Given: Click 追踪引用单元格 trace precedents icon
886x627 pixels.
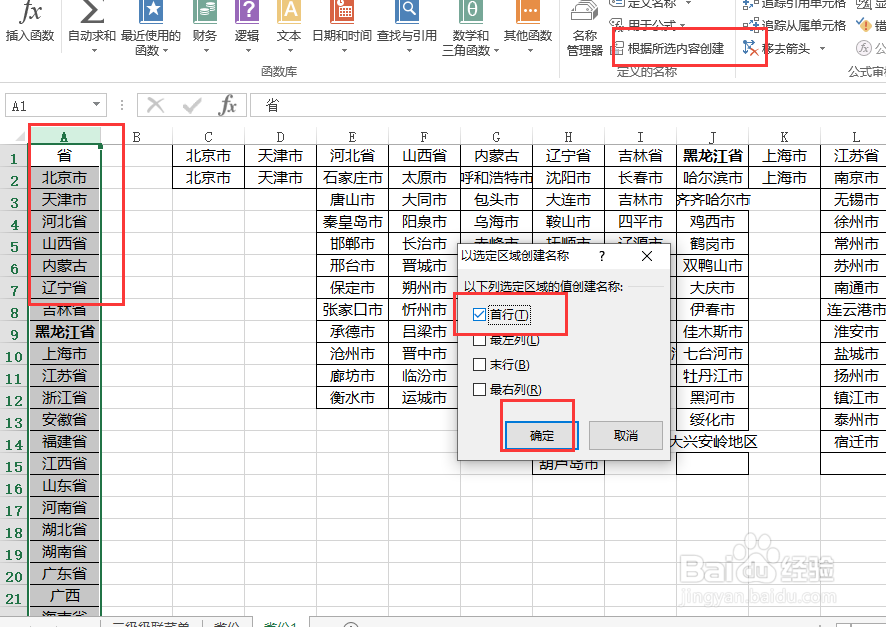Looking at the screenshot, I should [x=800, y=7].
